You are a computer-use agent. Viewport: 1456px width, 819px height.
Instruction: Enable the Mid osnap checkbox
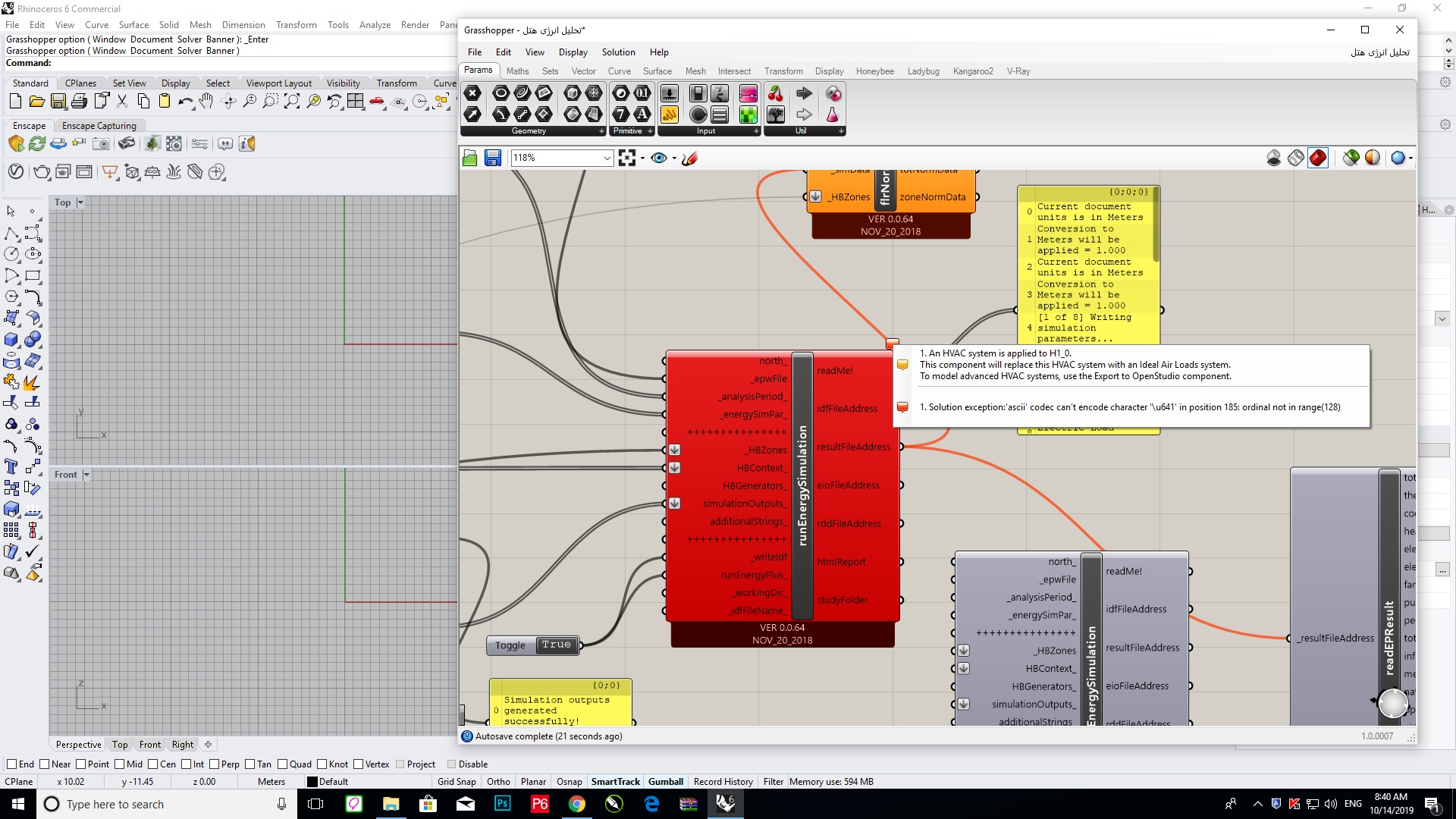pyautogui.click(x=120, y=764)
